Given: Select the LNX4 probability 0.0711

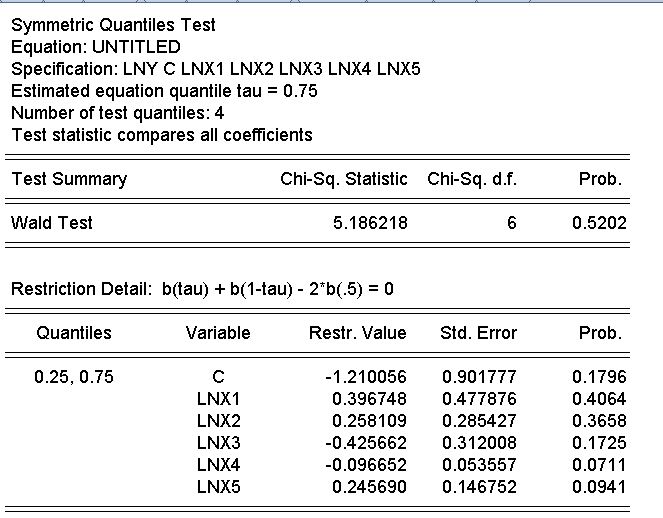Looking at the screenshot, I should pyautogui.click(x=599, y=465).
